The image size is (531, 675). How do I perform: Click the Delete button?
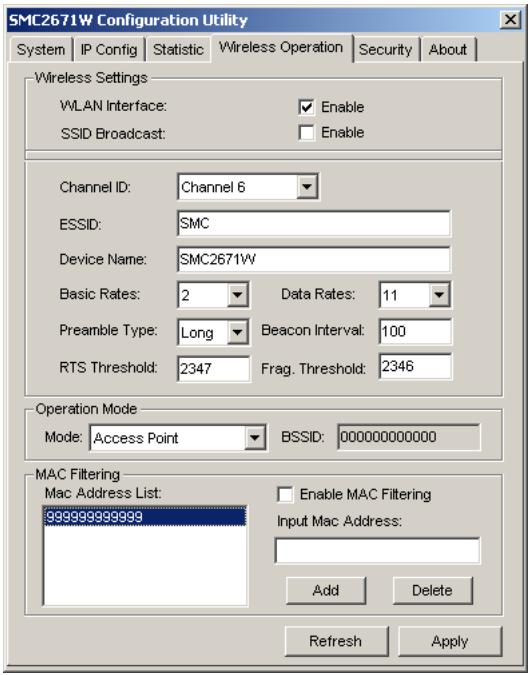tap(432, 591)
